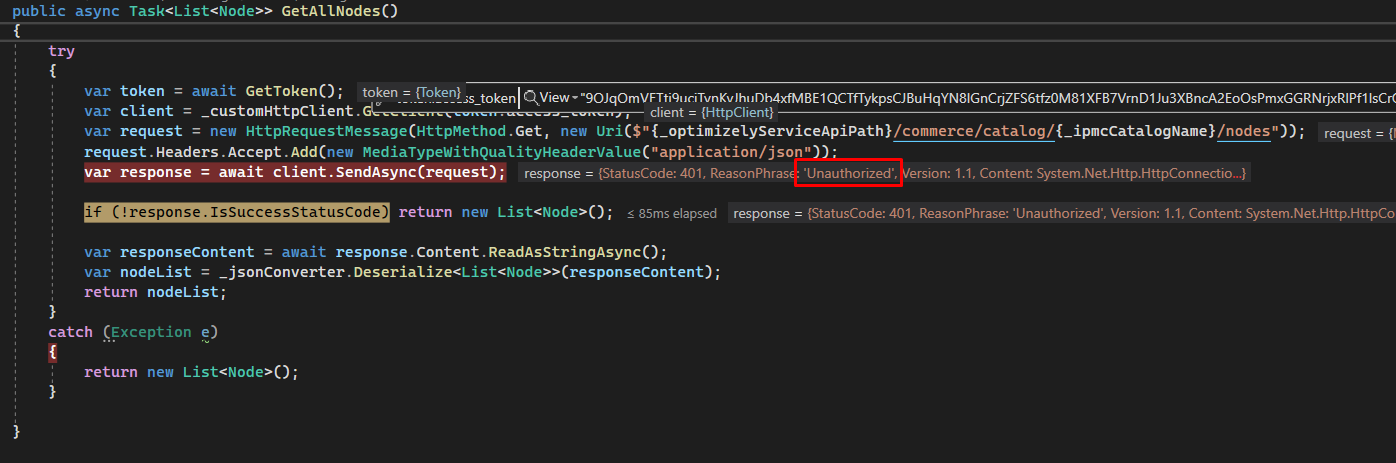Click the highlighted 'Unauthorized' reason phrase
1396x463 pixels.
point(849,173)
